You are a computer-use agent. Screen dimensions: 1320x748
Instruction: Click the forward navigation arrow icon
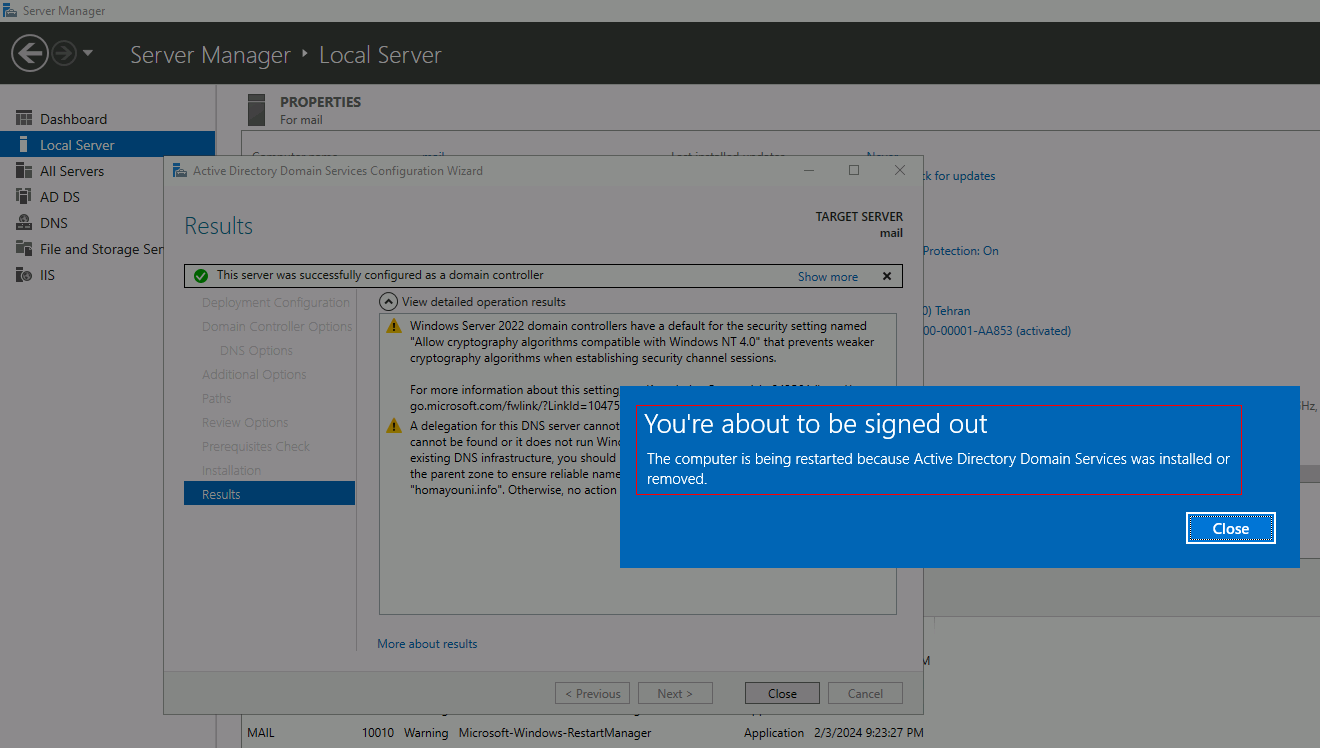[x=64, y=53]
